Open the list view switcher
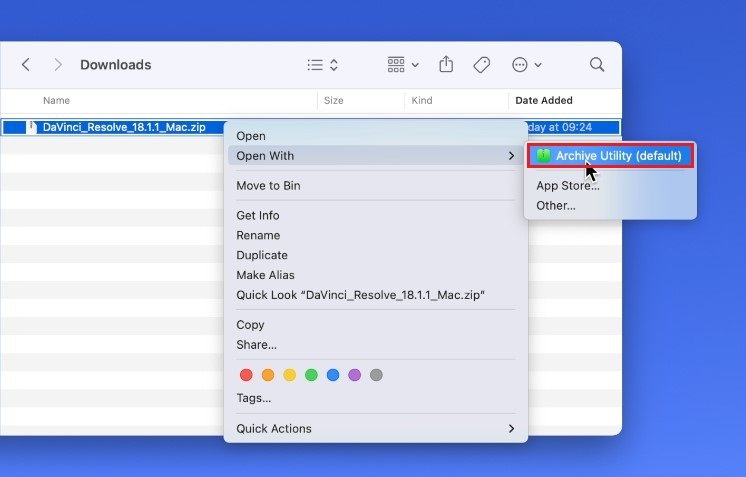This screenshot has height=477, width=746. (323, 65)
